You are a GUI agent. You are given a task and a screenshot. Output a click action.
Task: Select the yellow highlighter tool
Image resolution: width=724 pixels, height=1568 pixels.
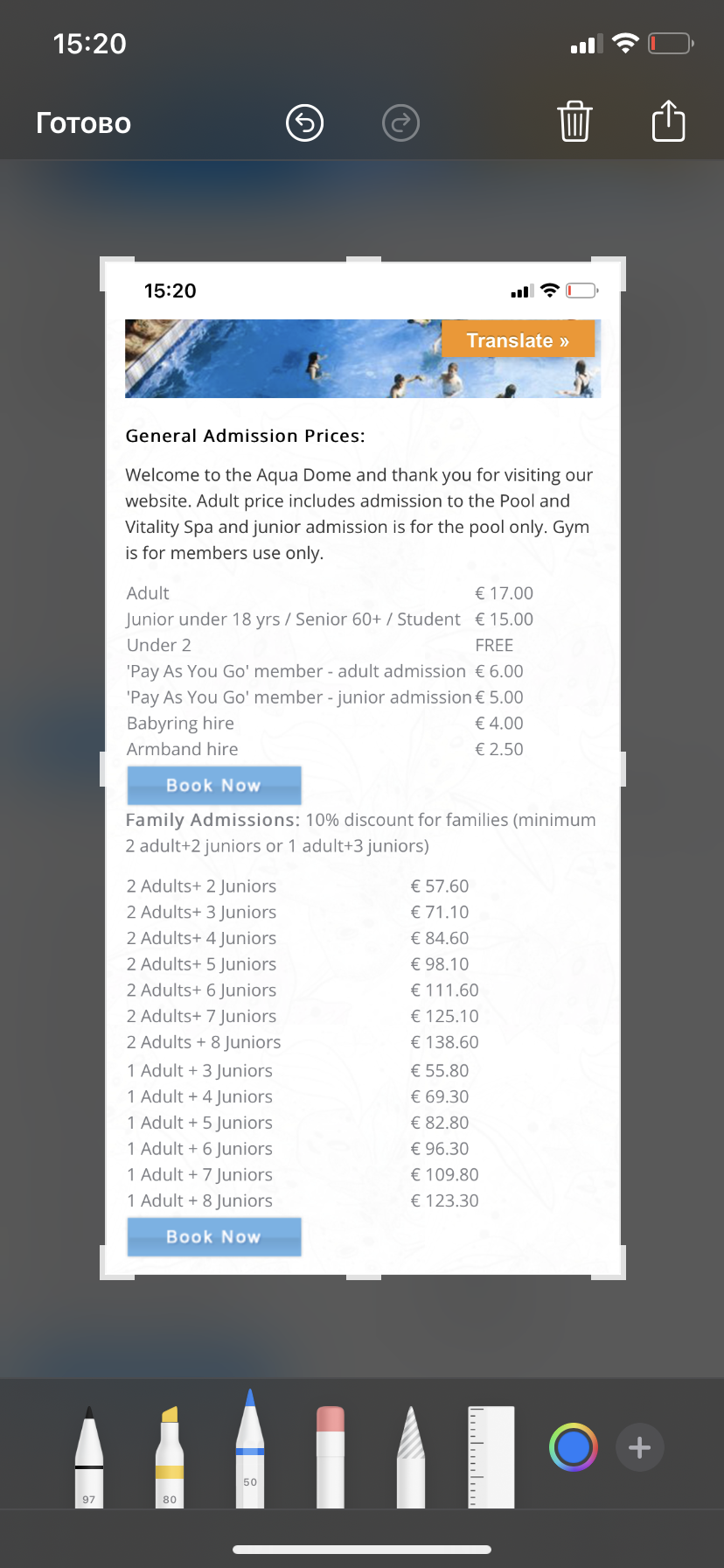[170, 1457]
